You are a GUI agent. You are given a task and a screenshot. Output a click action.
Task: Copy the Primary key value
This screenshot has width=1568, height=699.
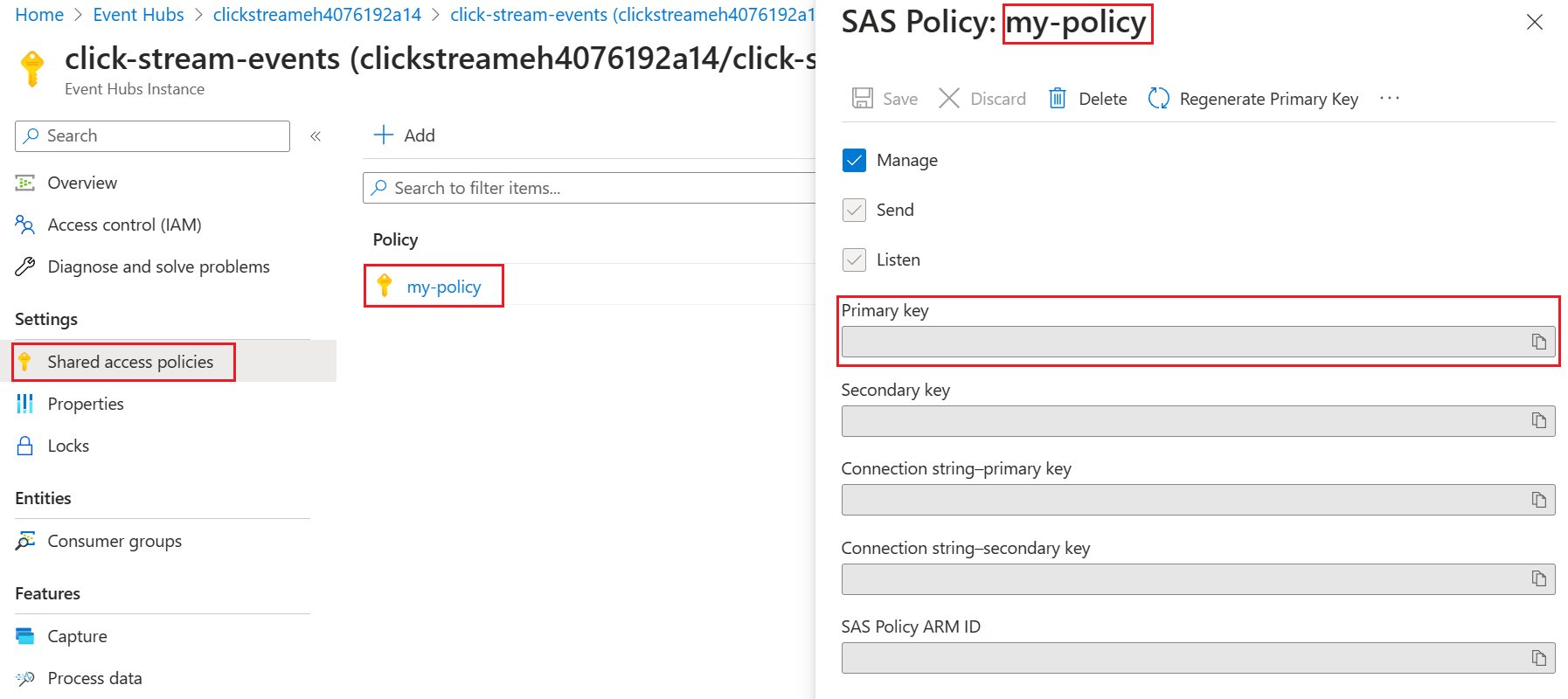1538,342
